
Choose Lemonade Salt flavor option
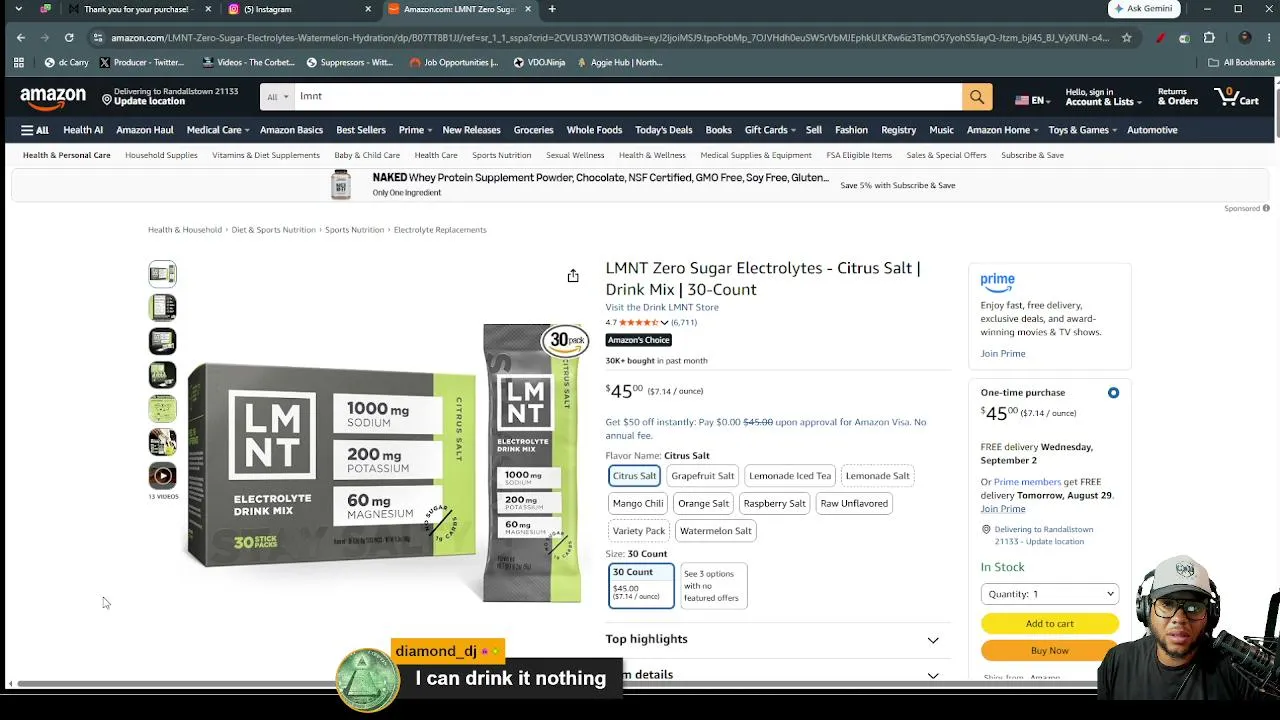tap(878, 476)
